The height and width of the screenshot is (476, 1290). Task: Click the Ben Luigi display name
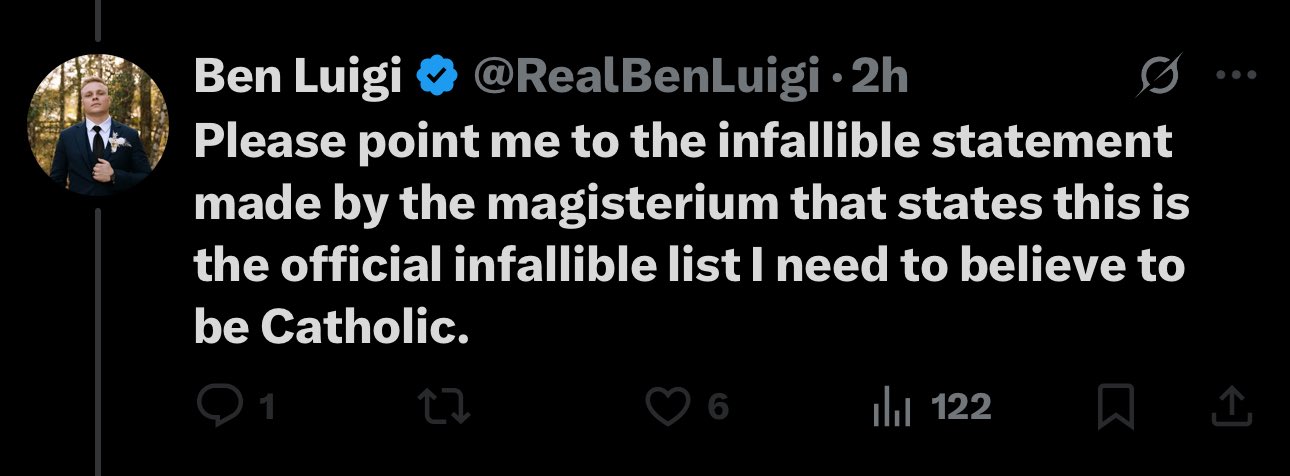pos(296,78)
